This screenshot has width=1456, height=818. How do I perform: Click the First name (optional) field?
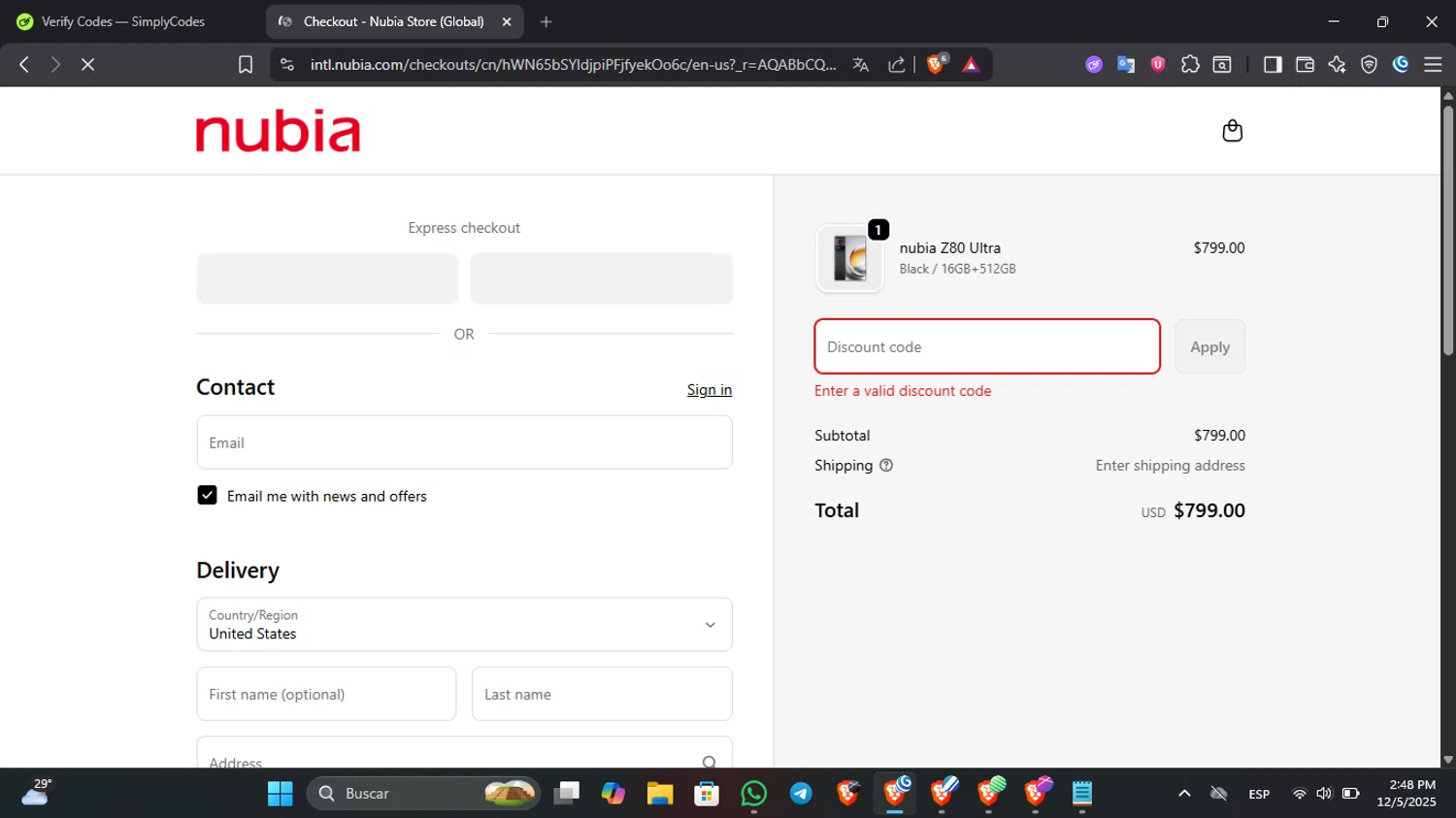point(326,694)
